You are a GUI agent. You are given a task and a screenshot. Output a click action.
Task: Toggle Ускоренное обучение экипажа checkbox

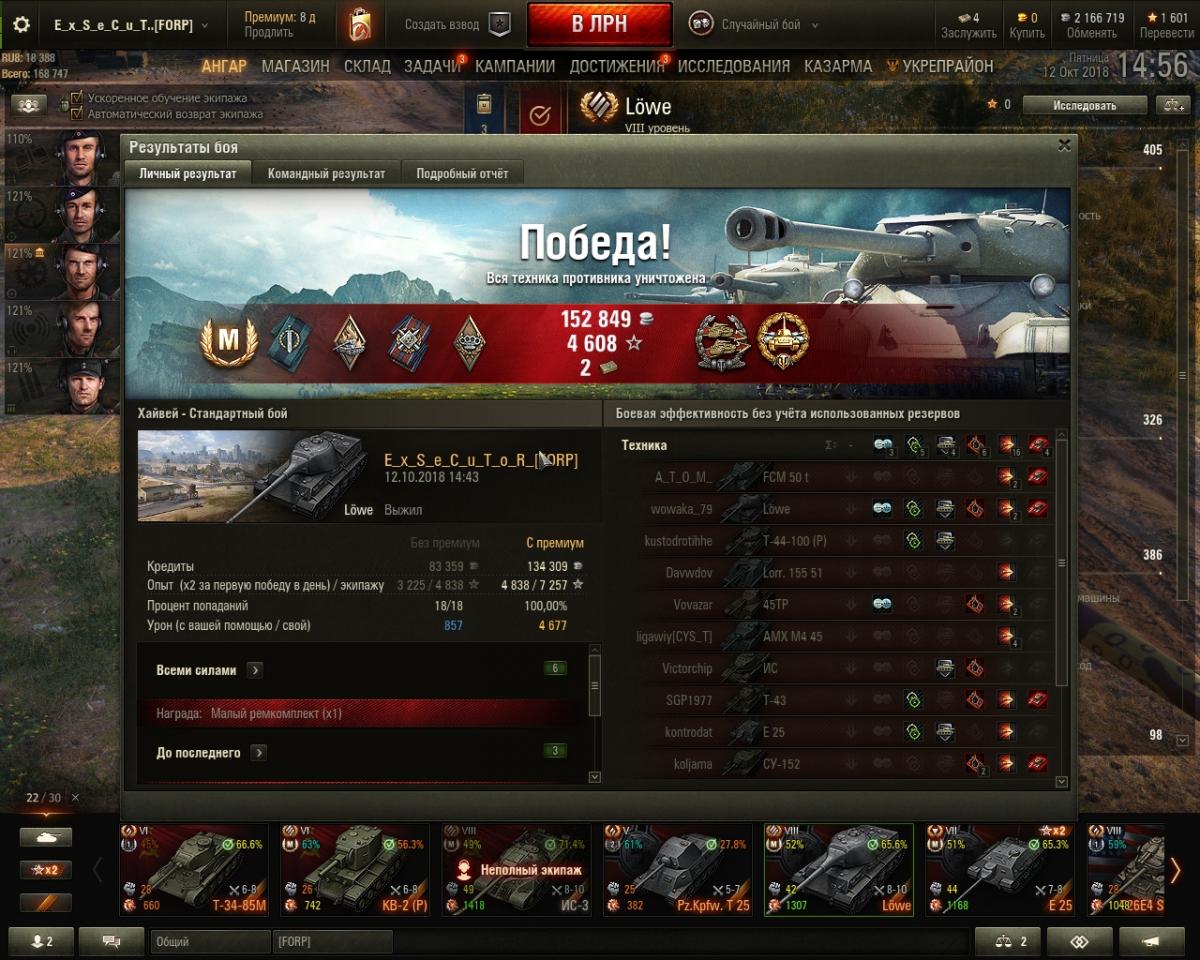(x=77, y=99)
